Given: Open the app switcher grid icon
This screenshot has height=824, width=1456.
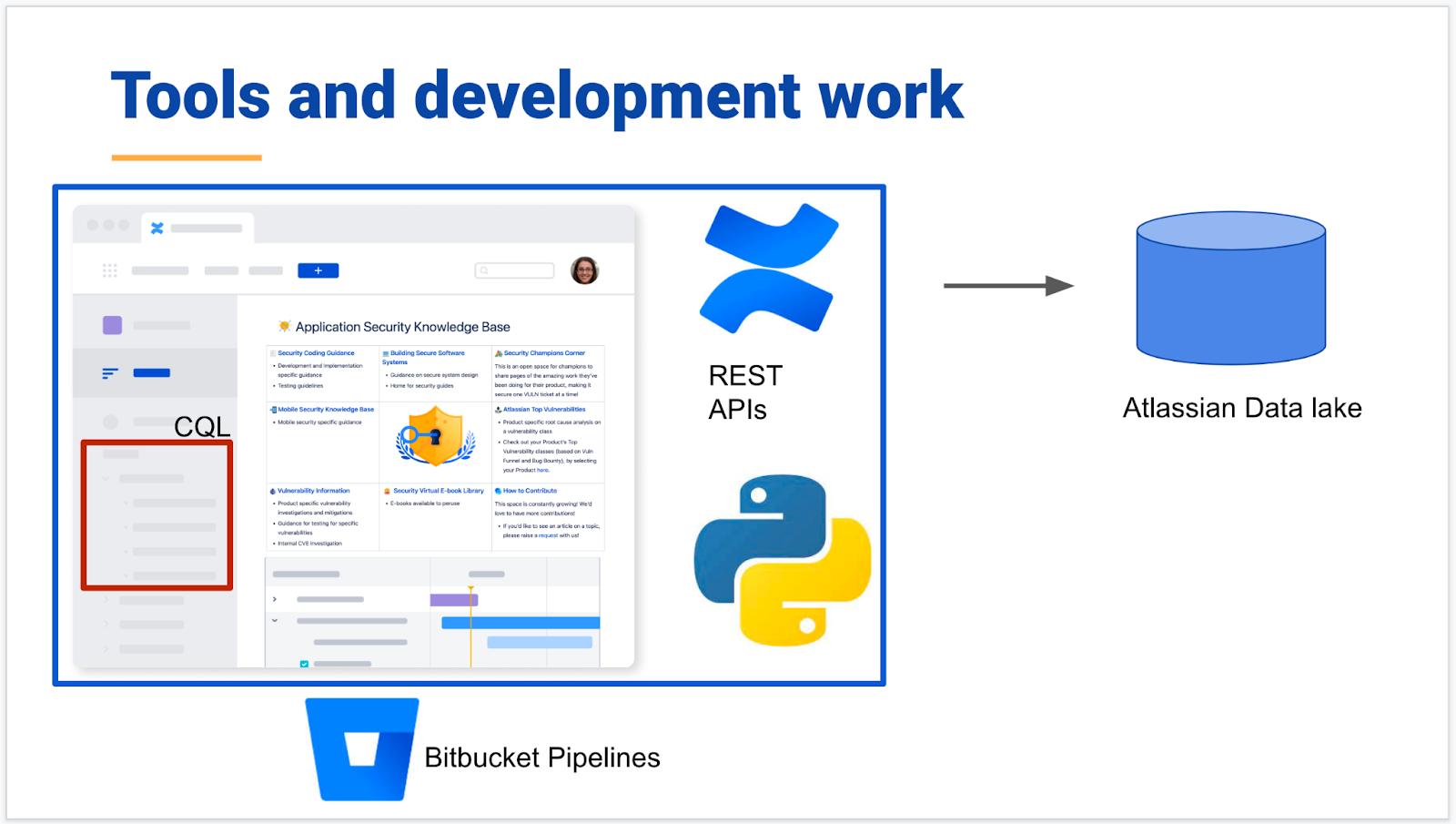Looking at the screenshot, I should 109,270.
